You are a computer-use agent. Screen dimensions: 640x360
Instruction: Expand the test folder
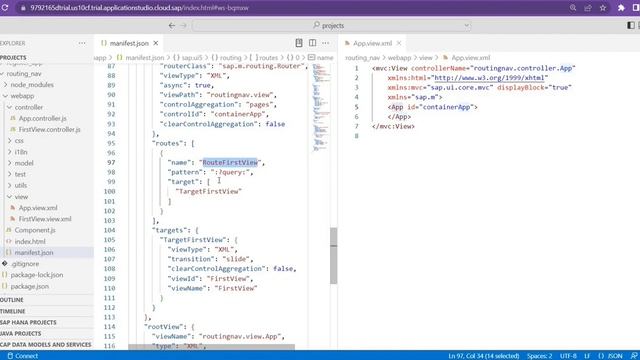point(20,174)
